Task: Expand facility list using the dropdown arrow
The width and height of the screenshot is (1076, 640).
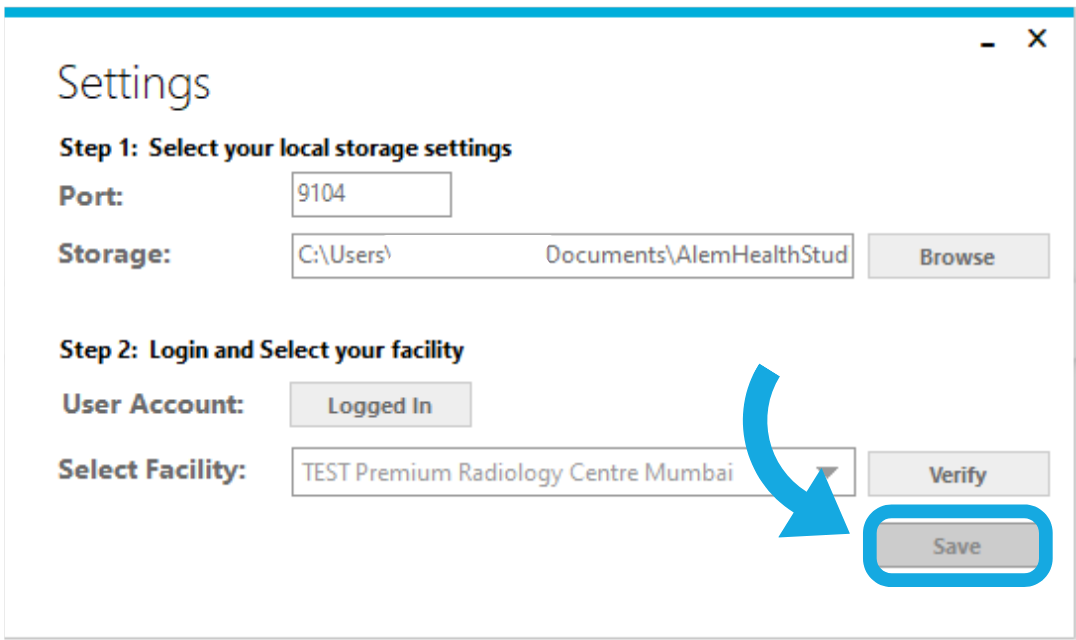Action: (x=828, y=473)
